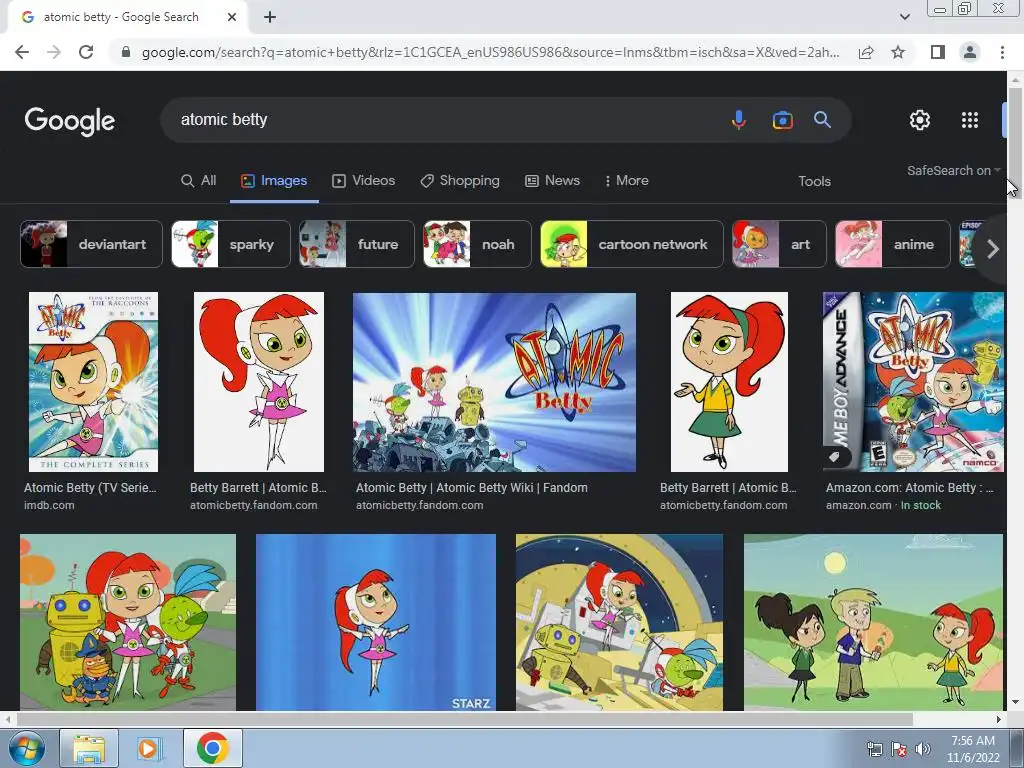Image resolution: width=1024 pixels, height=768 pixels.
Task: Close the atomic betty Google Search tab
Action: pos(232,17)
